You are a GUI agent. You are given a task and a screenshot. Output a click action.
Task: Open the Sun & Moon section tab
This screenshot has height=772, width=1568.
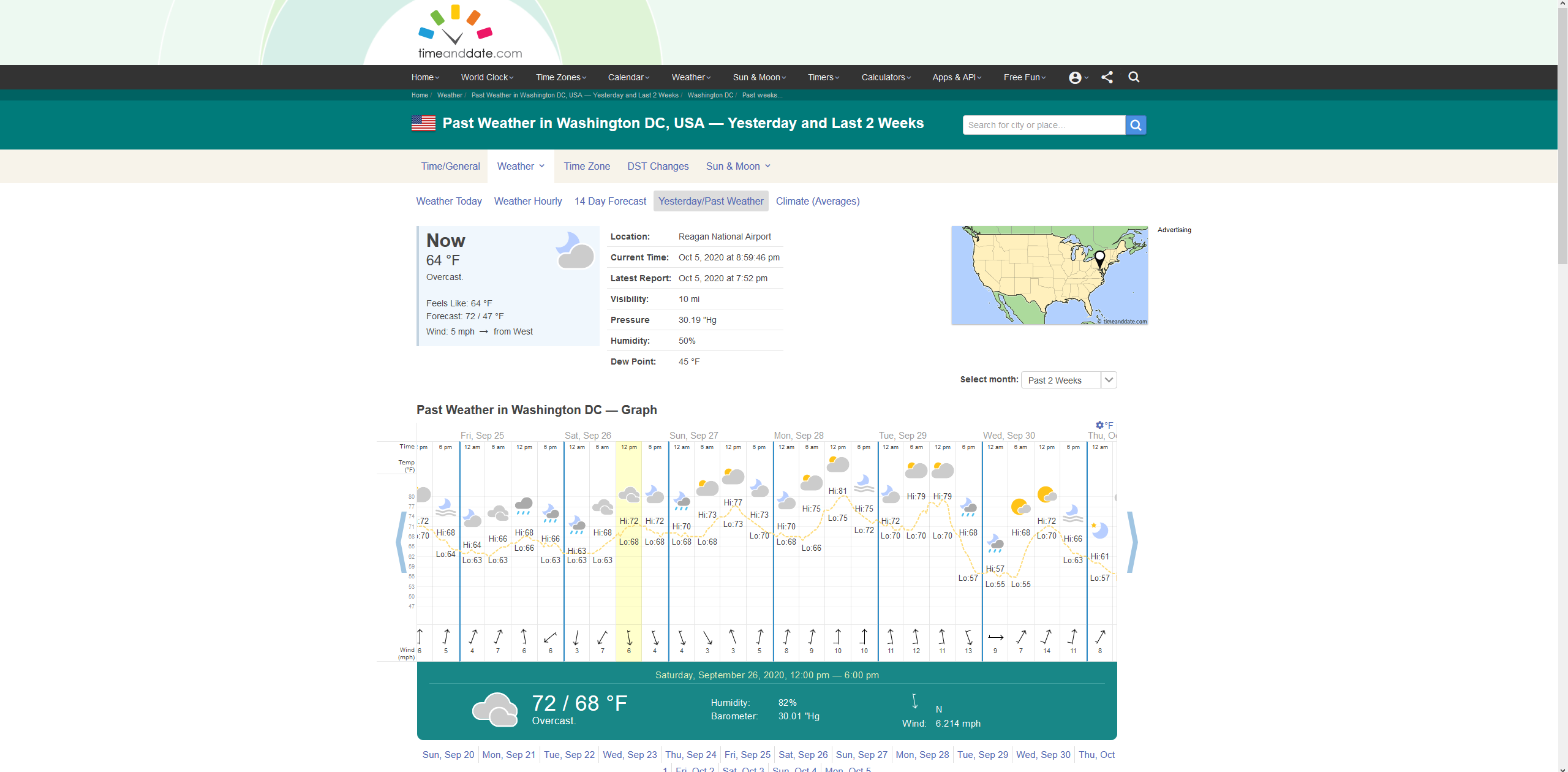coord(738,166)
